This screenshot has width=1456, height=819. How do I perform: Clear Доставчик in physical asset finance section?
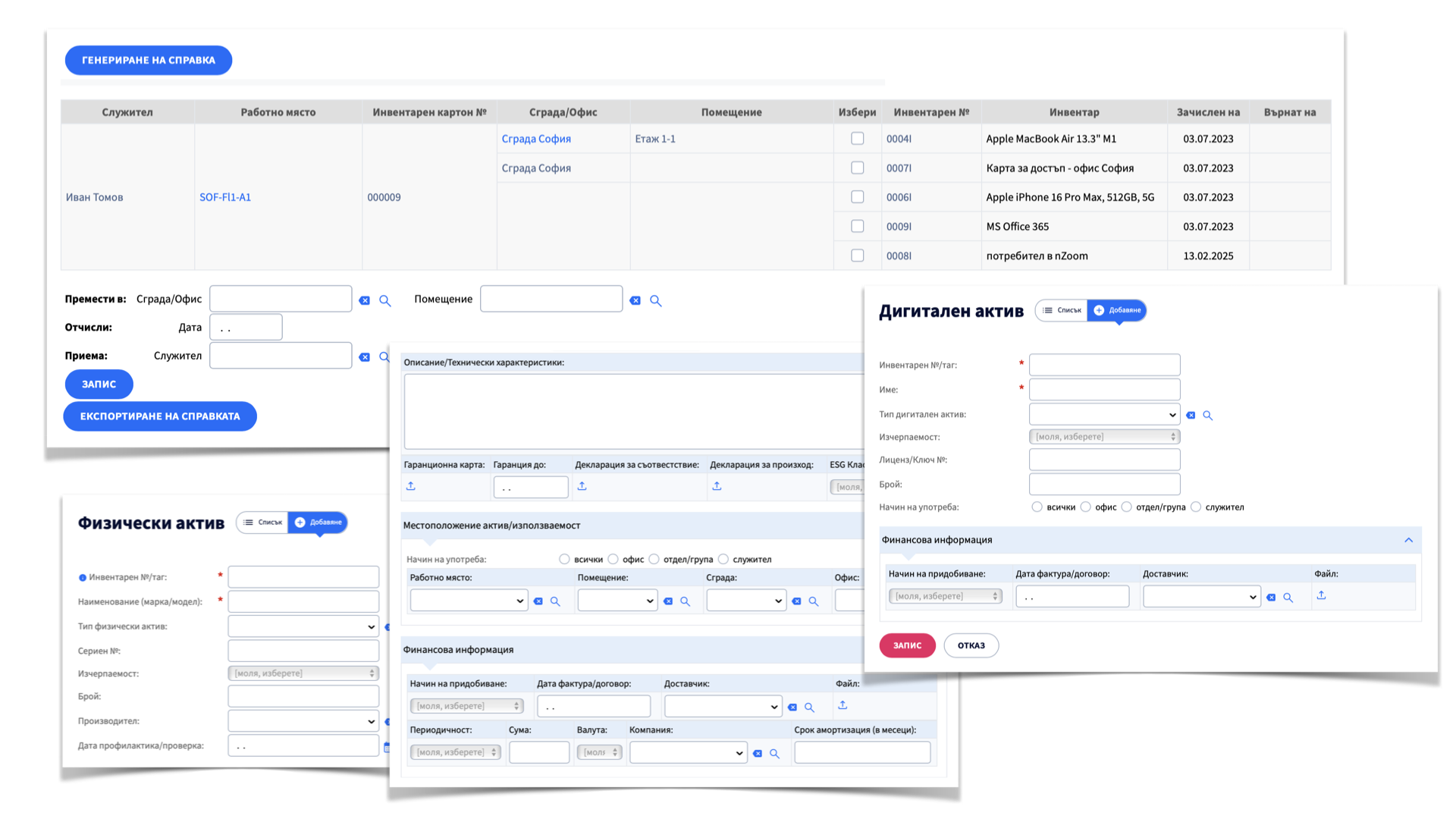click(792, 707)
